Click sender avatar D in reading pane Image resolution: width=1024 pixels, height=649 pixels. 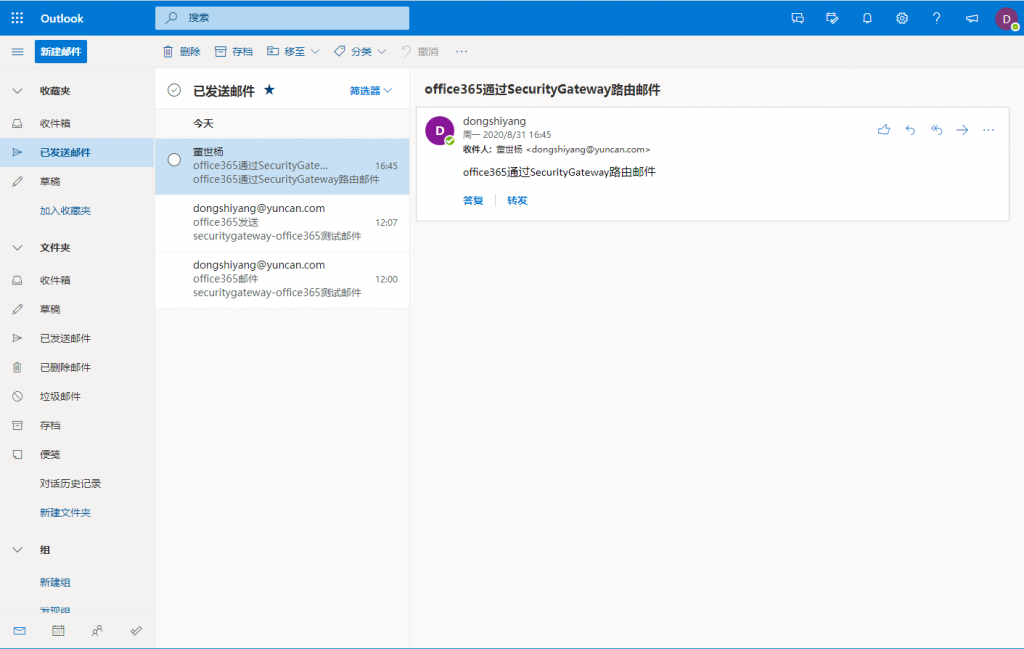point(440,131)
